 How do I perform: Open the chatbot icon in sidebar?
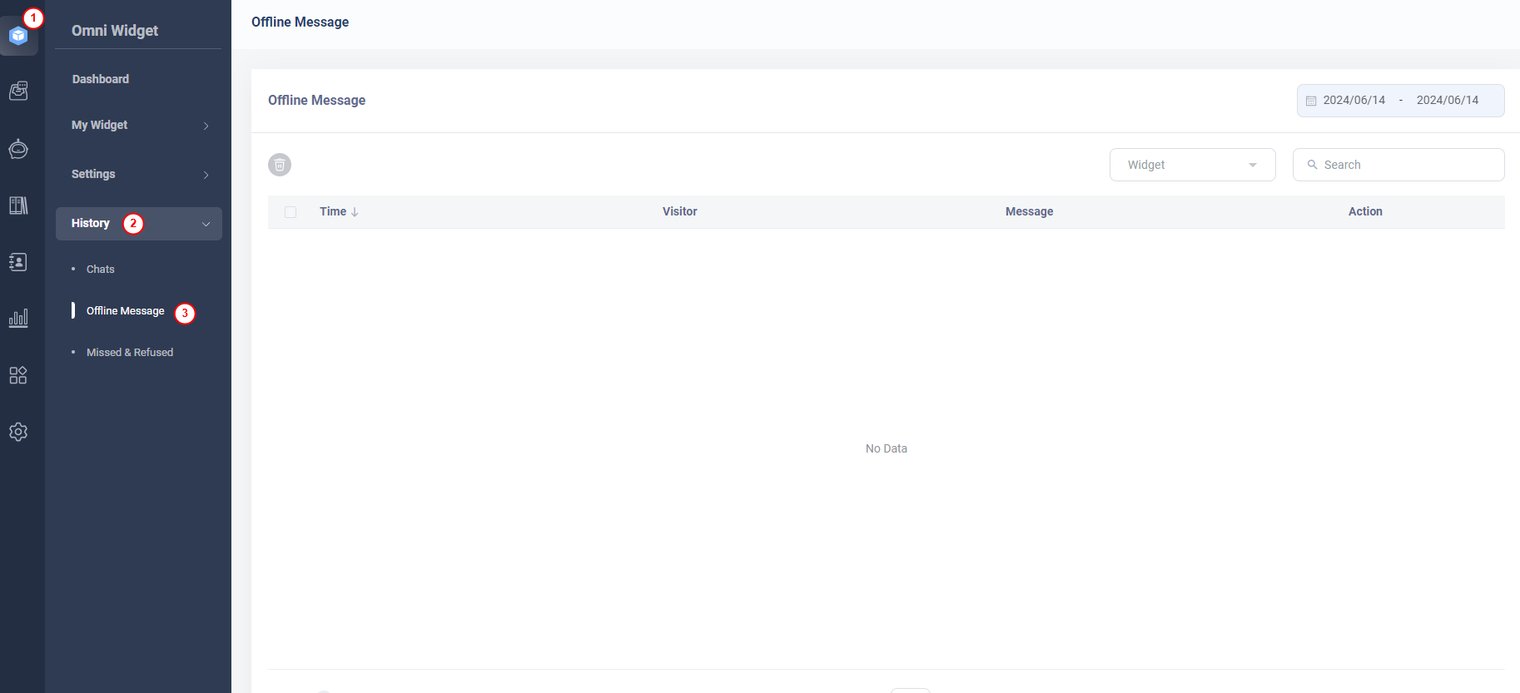coord(18,149)
